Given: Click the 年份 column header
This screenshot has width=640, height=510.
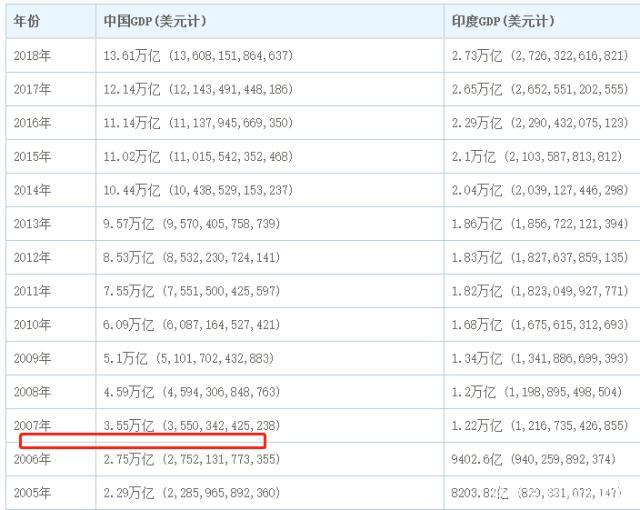Looking at the screenshot, I should pos(28,20).
